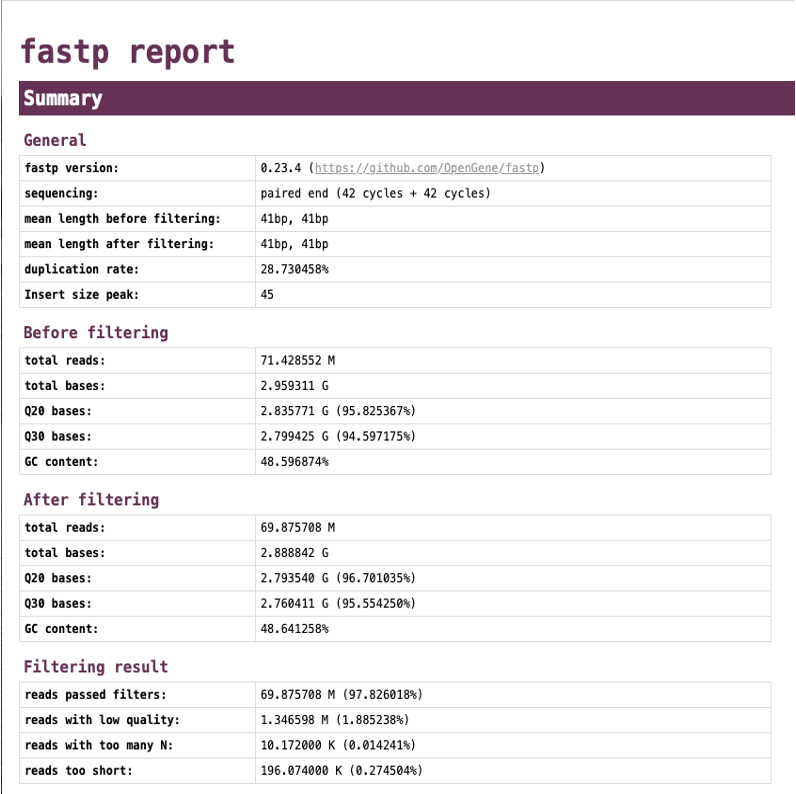
Task: Click total reads 69.875708 M after filtering
Action: (297, 527)
